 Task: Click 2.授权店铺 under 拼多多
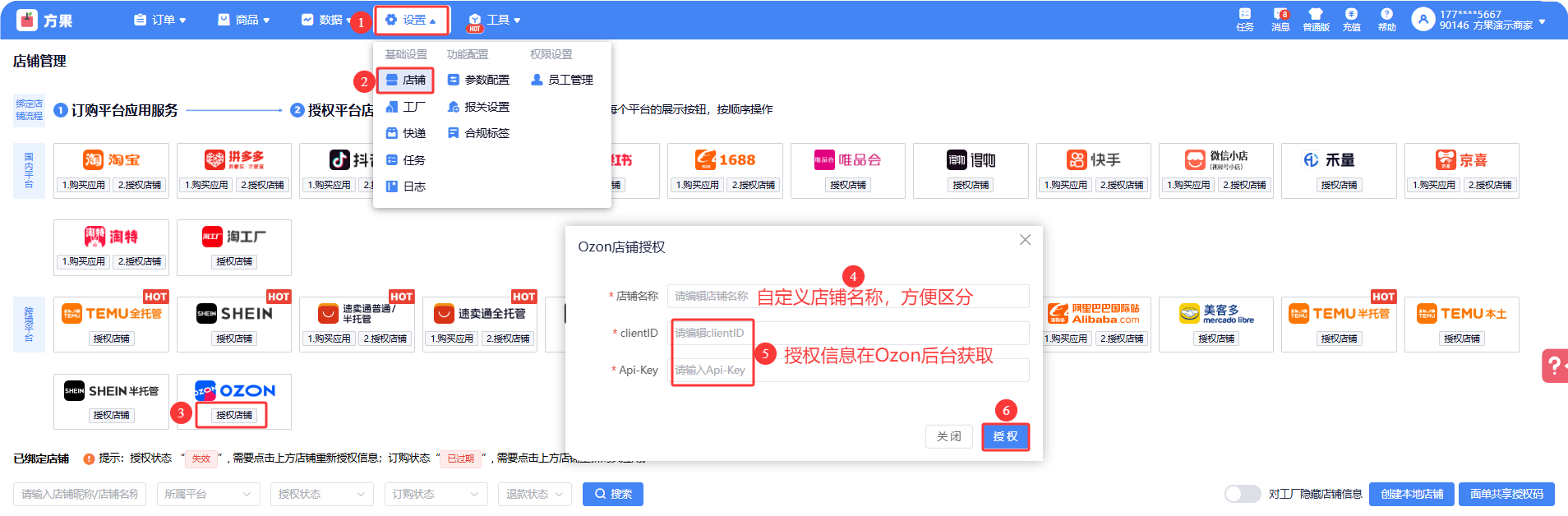coord(262,185)
